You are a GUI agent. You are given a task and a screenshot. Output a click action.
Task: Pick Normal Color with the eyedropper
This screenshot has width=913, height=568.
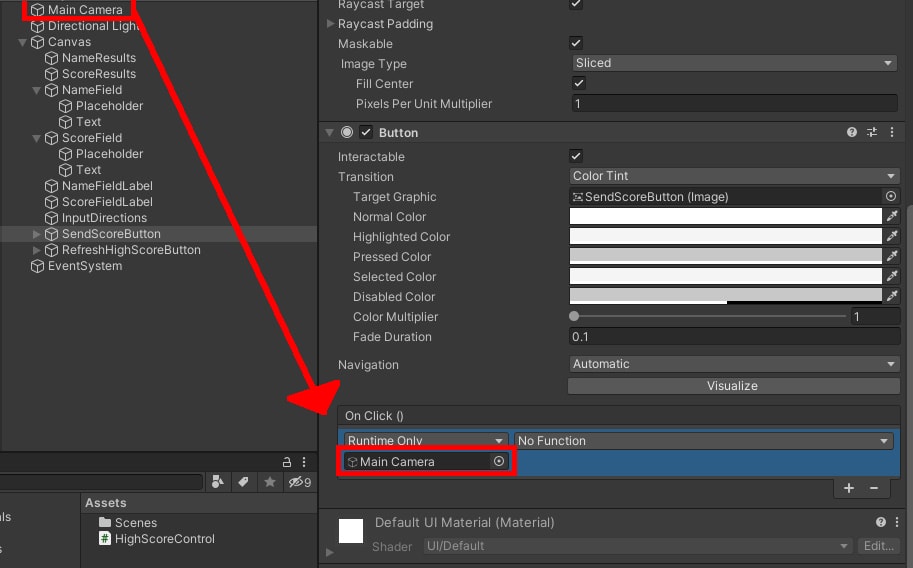[x=891, y=216]
